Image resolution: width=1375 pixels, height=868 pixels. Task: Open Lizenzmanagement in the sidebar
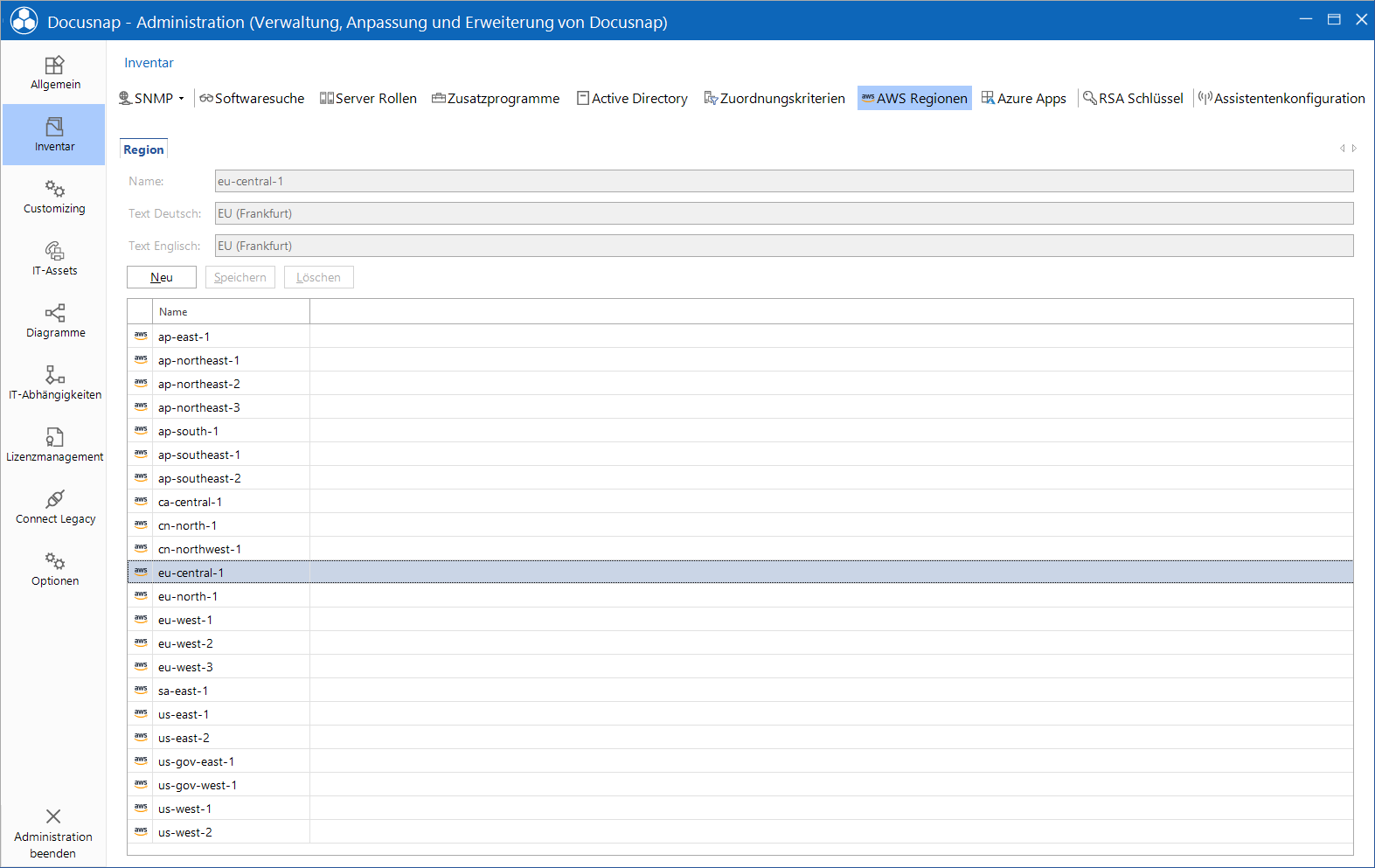pyautogui.click(x=54, y=446)
